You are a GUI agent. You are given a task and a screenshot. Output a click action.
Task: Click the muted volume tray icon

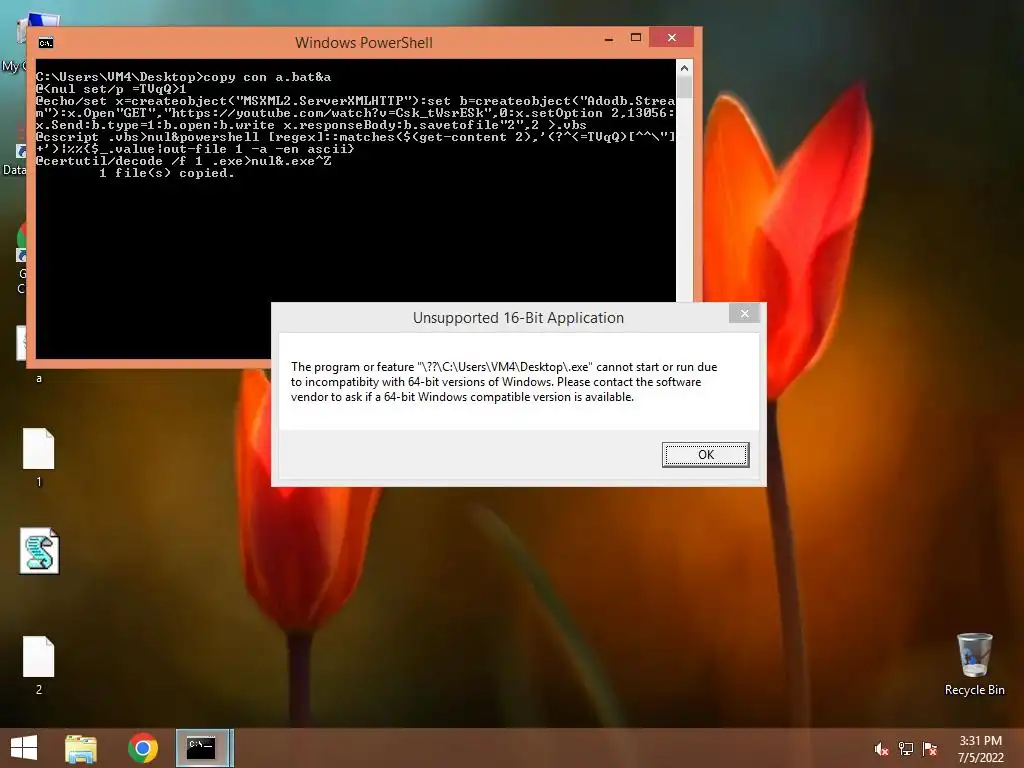pos(881,749)
